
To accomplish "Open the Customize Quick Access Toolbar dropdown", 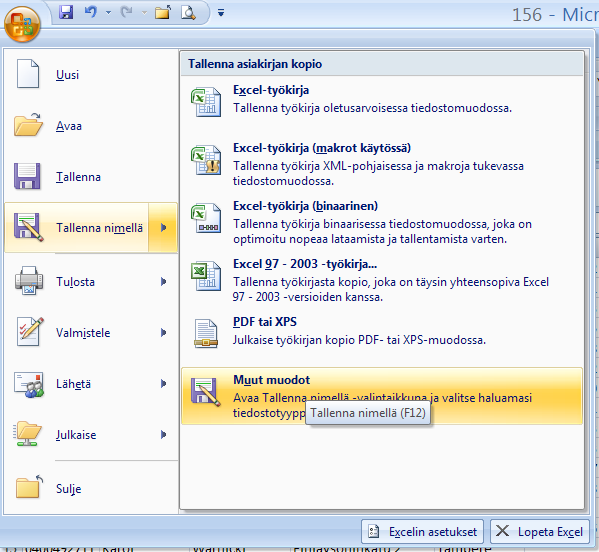I will point(221,13).
